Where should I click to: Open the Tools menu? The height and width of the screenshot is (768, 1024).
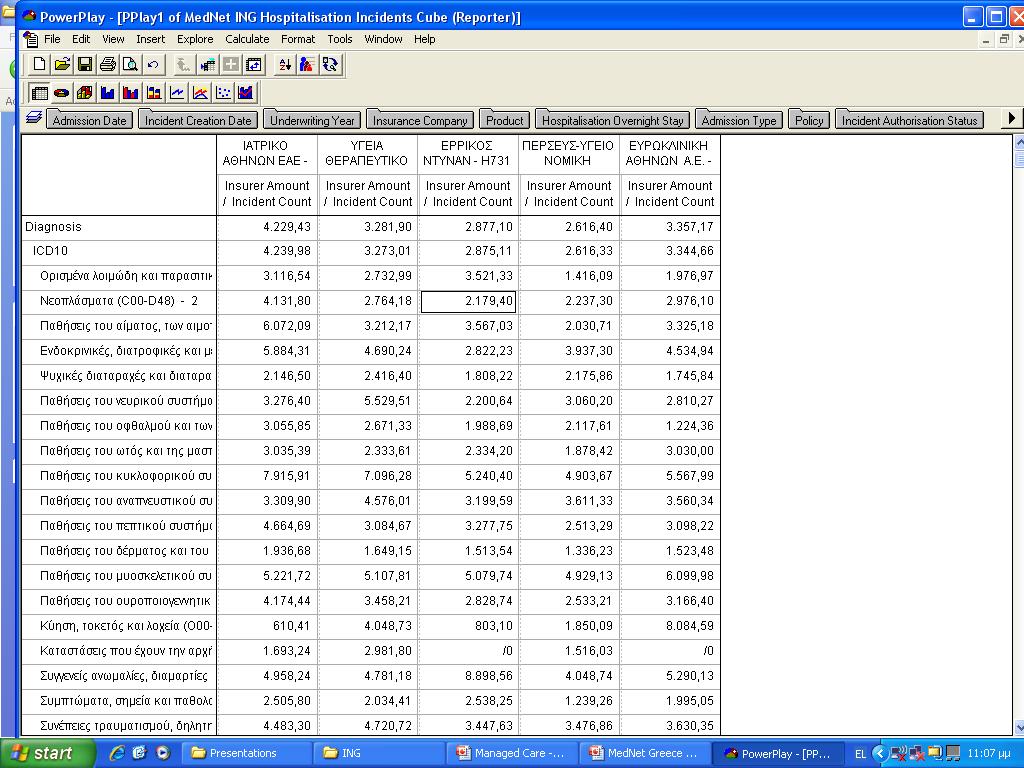[x=340, y=39]
